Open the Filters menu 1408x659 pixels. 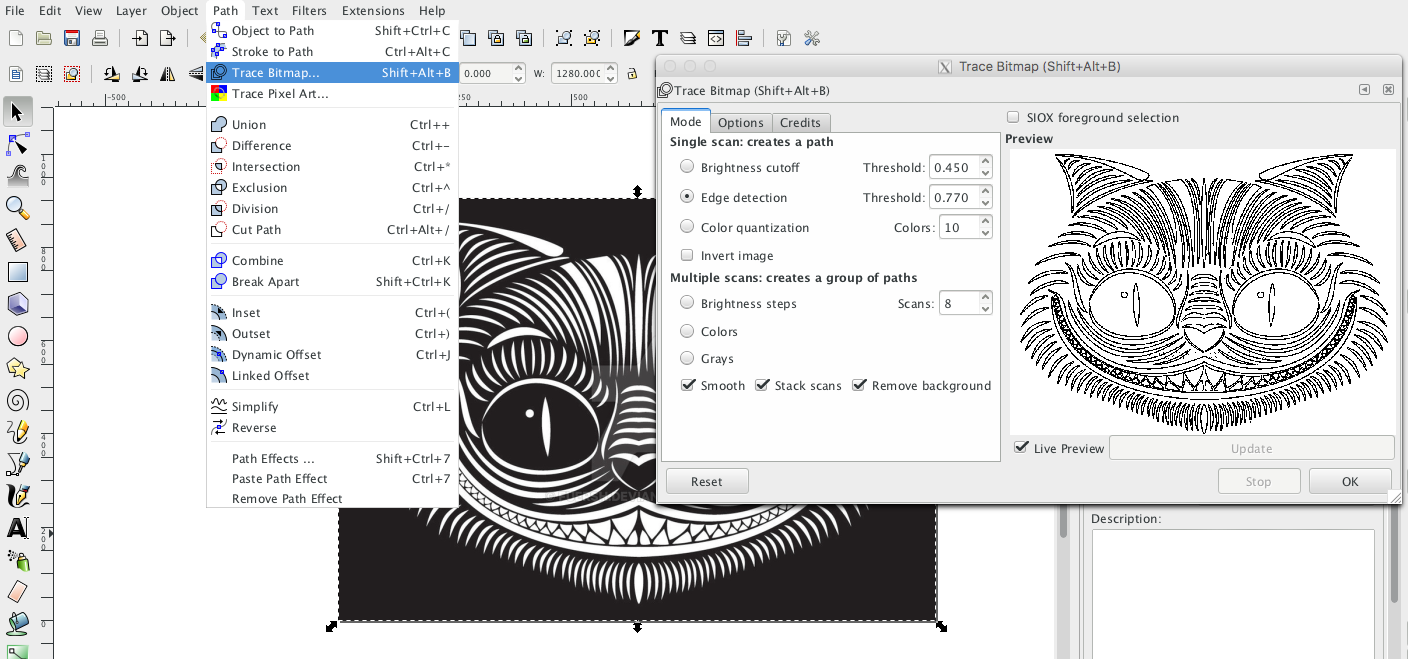pyautogui.click(x=309, y=10)
